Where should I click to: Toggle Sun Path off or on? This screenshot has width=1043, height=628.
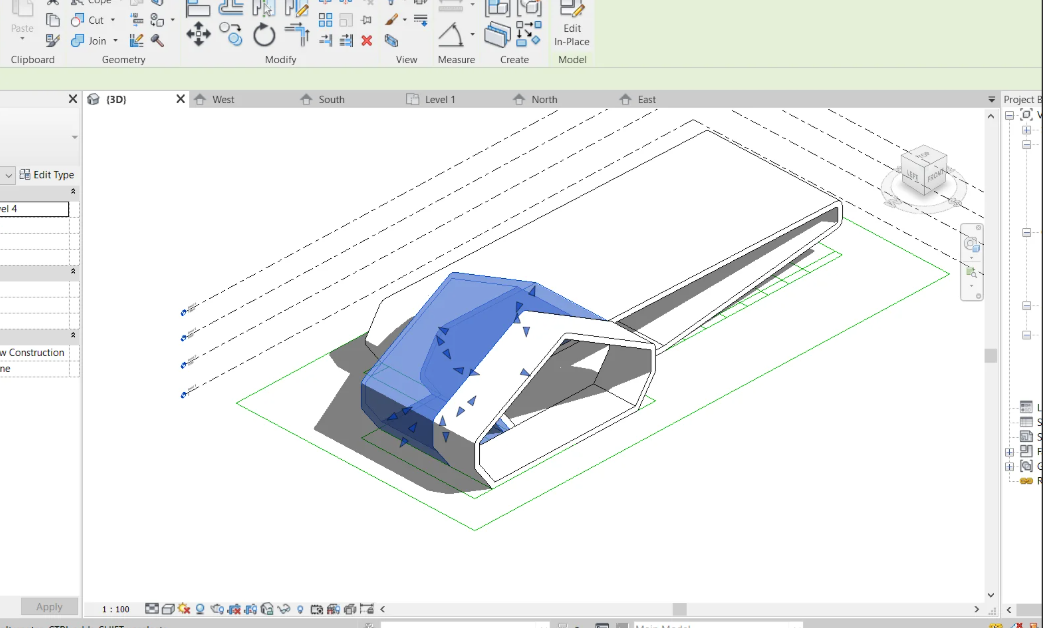coord(184,609)
